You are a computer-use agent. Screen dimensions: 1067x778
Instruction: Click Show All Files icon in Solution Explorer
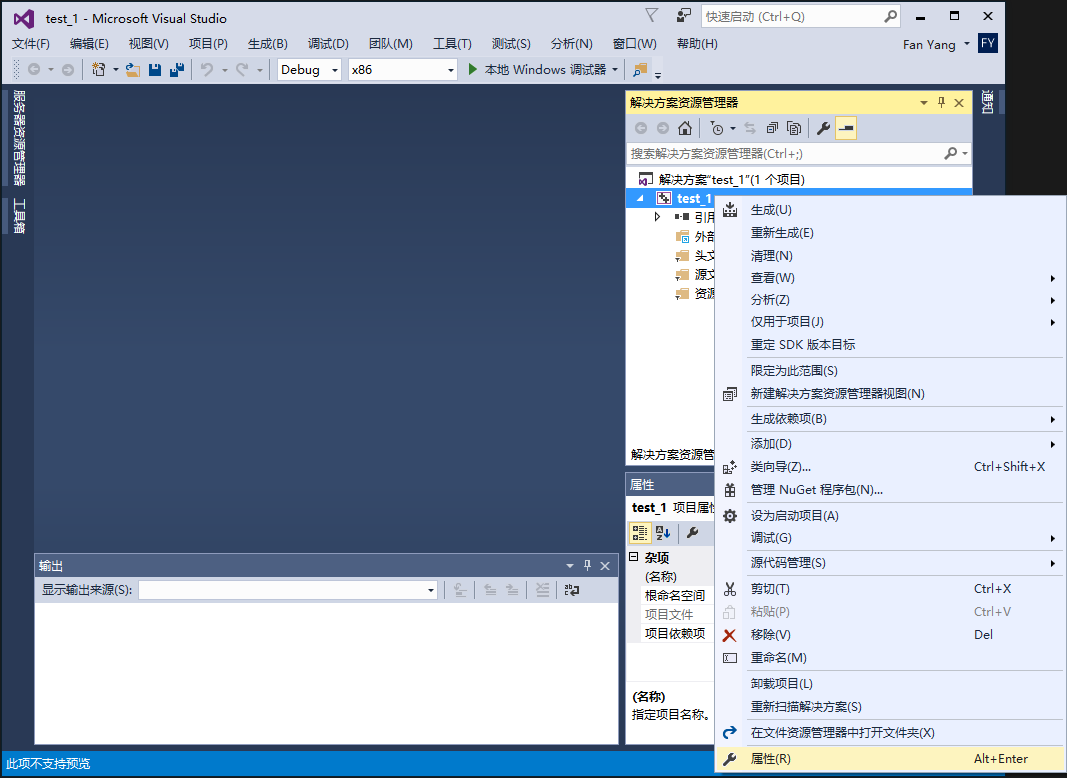pyautogui.click(x=794, y=128)
